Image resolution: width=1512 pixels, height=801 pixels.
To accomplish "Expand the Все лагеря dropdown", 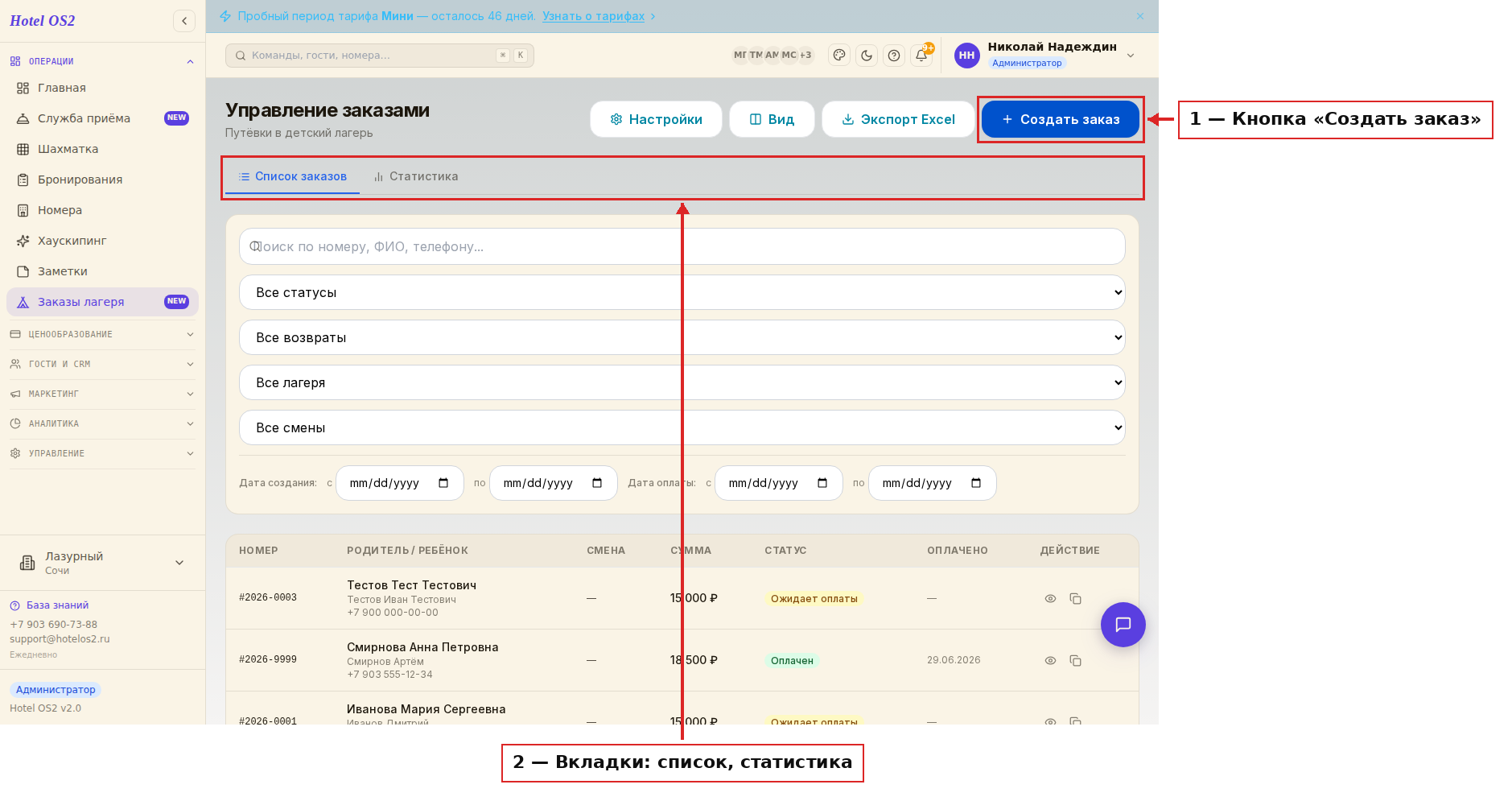I will pos(682,382).
